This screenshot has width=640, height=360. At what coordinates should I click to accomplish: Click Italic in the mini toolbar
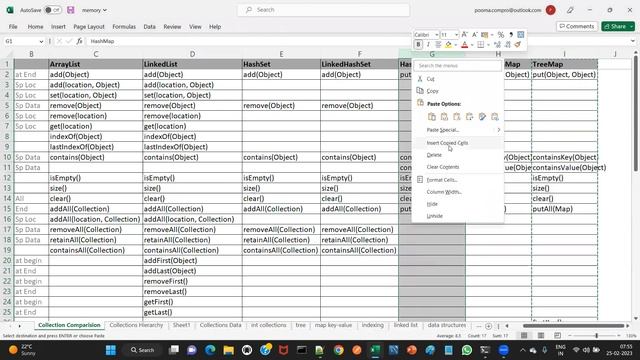(428, 44)
